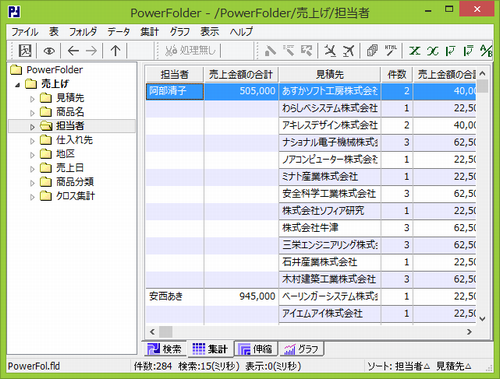Open the フォルダ menu
Viewport: 500px width, 379px height.
click(x=83, y=32)
